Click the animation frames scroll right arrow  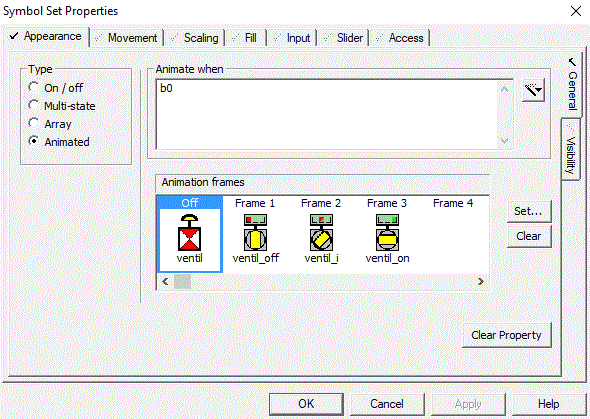coord(481,282)
